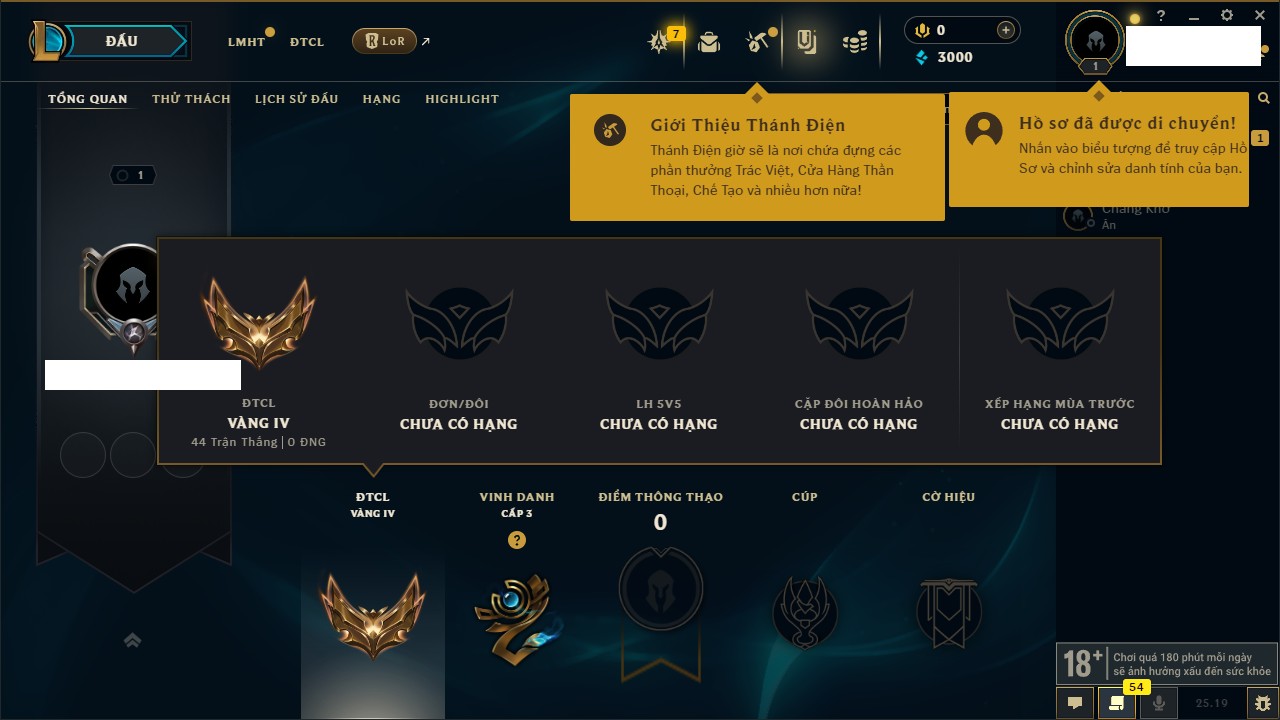
Task: Open the Loot backpack icon
Action: 709,42
